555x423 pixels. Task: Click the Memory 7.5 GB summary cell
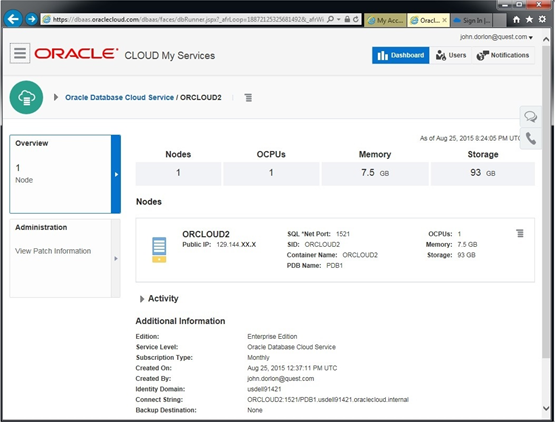[375, 173]
